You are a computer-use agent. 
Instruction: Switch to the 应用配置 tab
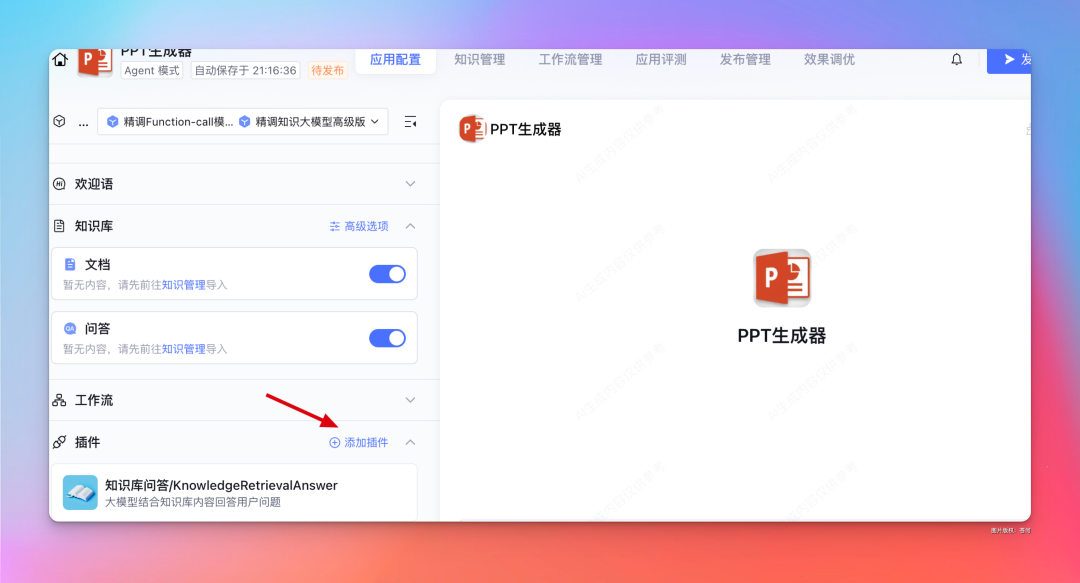[x=395, y=60]
